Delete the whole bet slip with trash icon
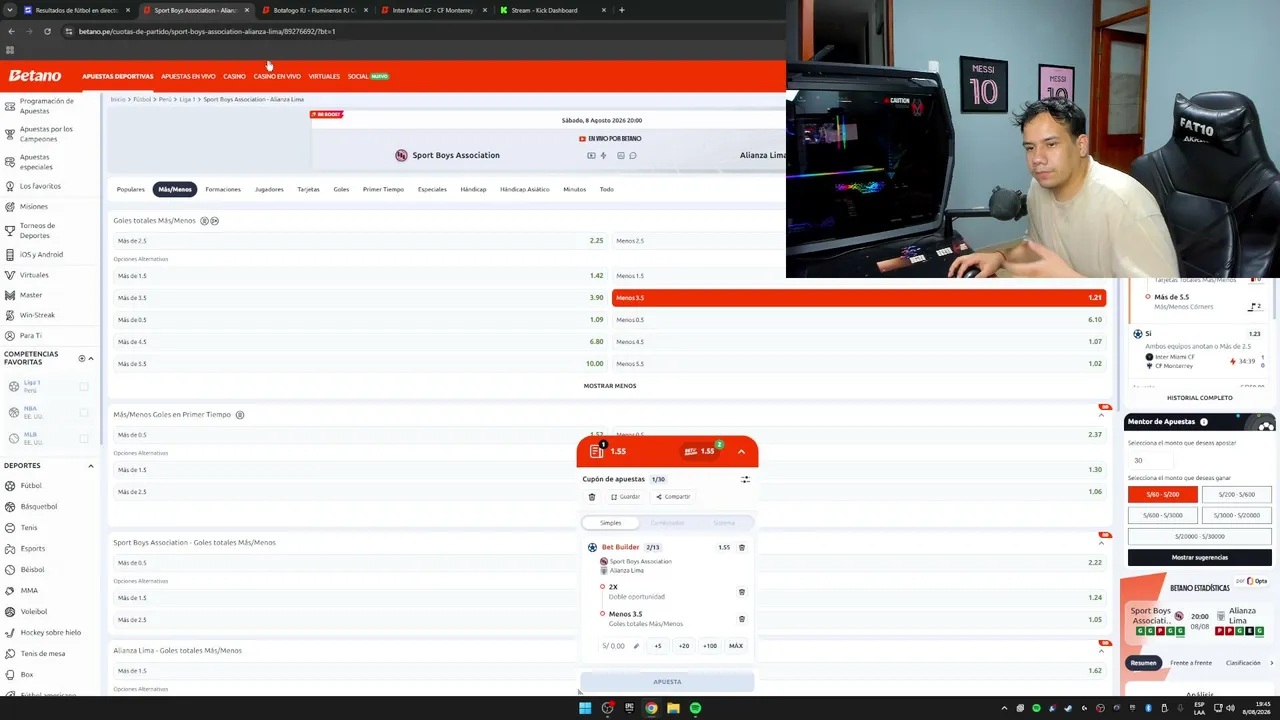 coord(592,497)
